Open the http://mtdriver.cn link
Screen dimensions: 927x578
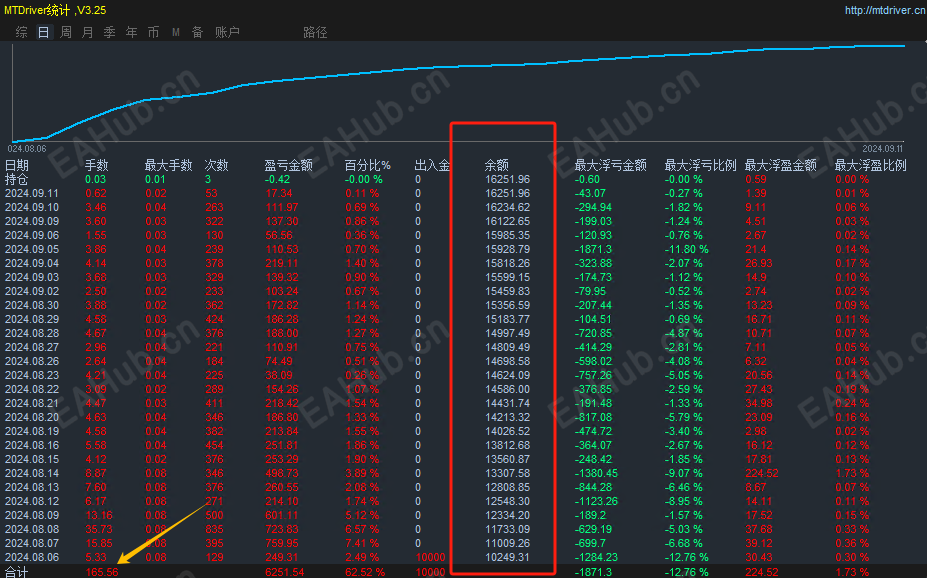tap(884, 10)
